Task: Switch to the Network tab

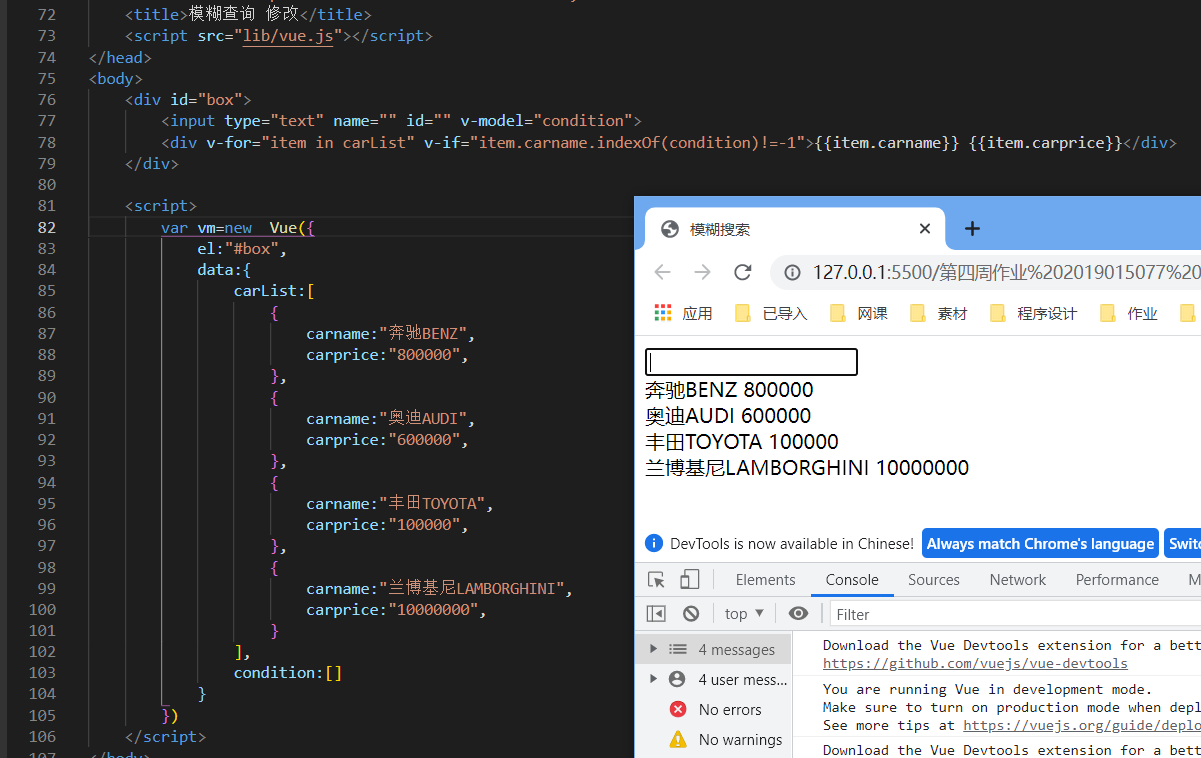Action: pos(1018,580)
